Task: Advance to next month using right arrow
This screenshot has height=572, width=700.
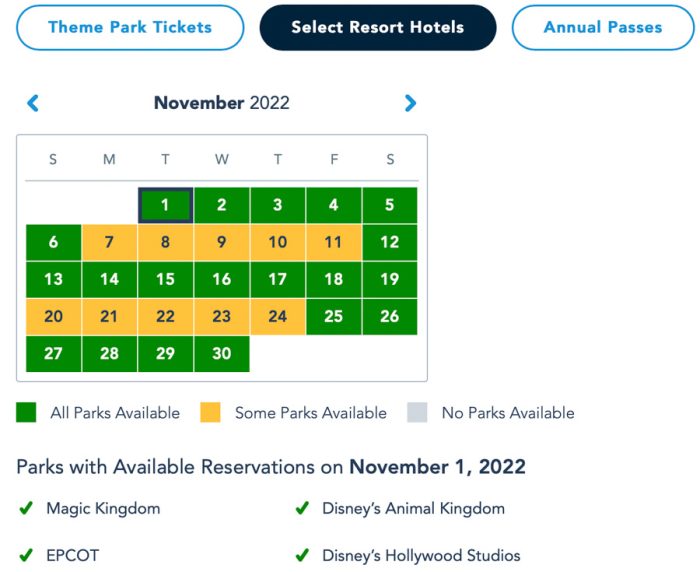Action: [x=410, y=103]
